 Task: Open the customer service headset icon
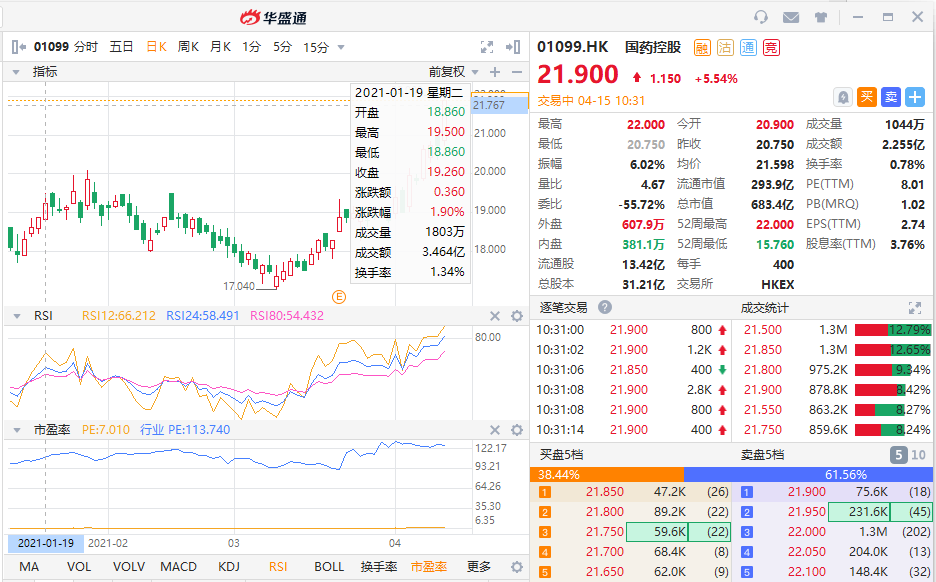click(x=761, y=17)
